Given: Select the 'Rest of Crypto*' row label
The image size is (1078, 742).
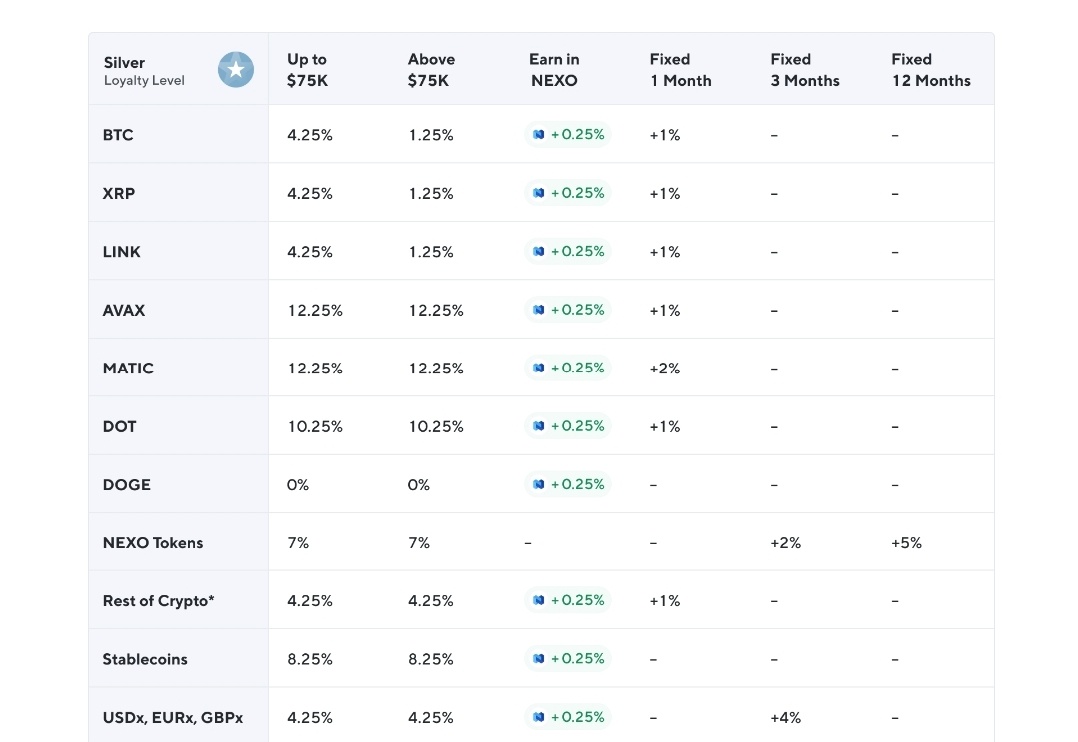Looking at the screenshot, I should coord(159,600).
